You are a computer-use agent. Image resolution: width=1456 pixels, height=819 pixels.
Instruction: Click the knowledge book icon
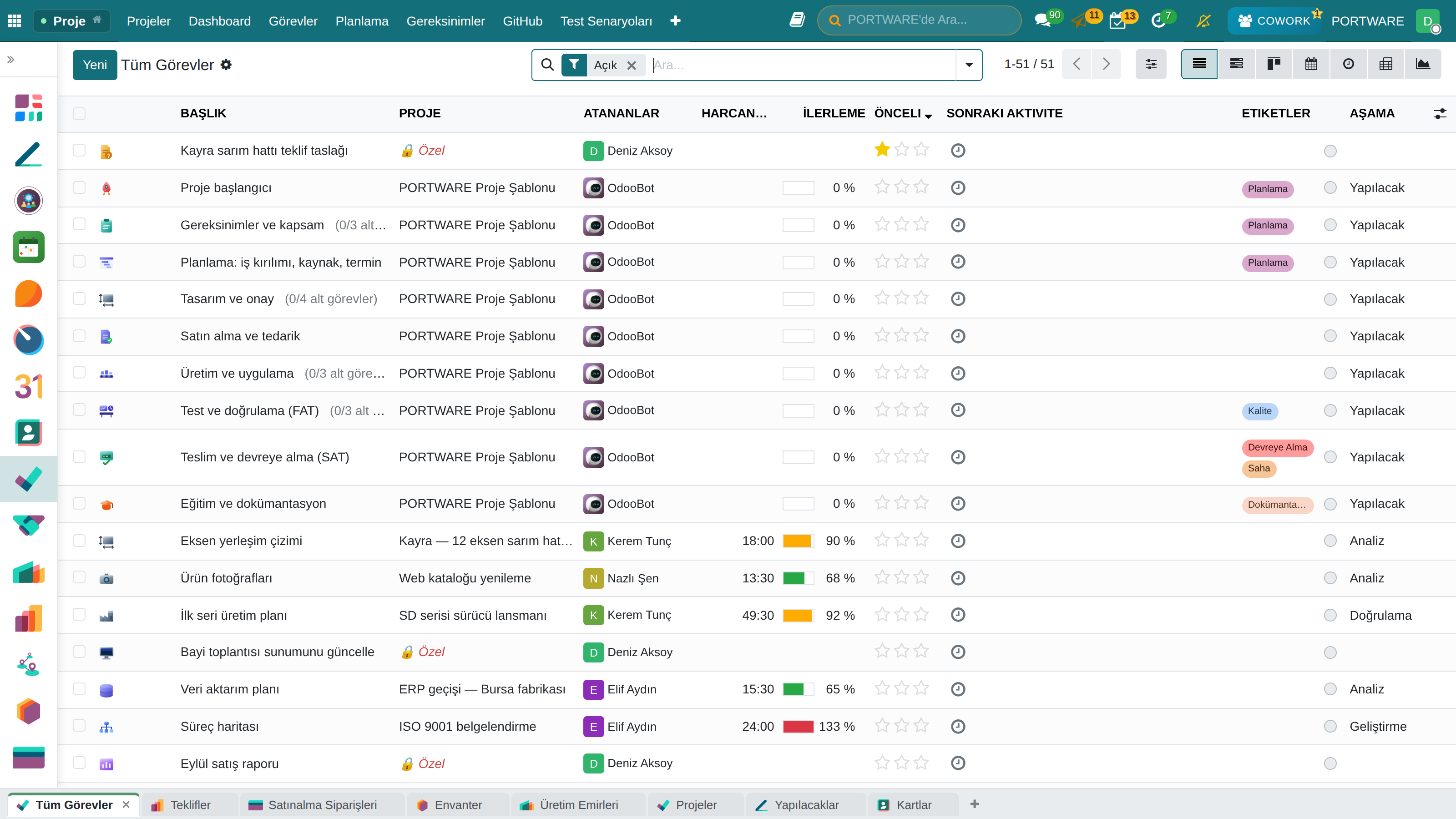[x=797, y=20]
